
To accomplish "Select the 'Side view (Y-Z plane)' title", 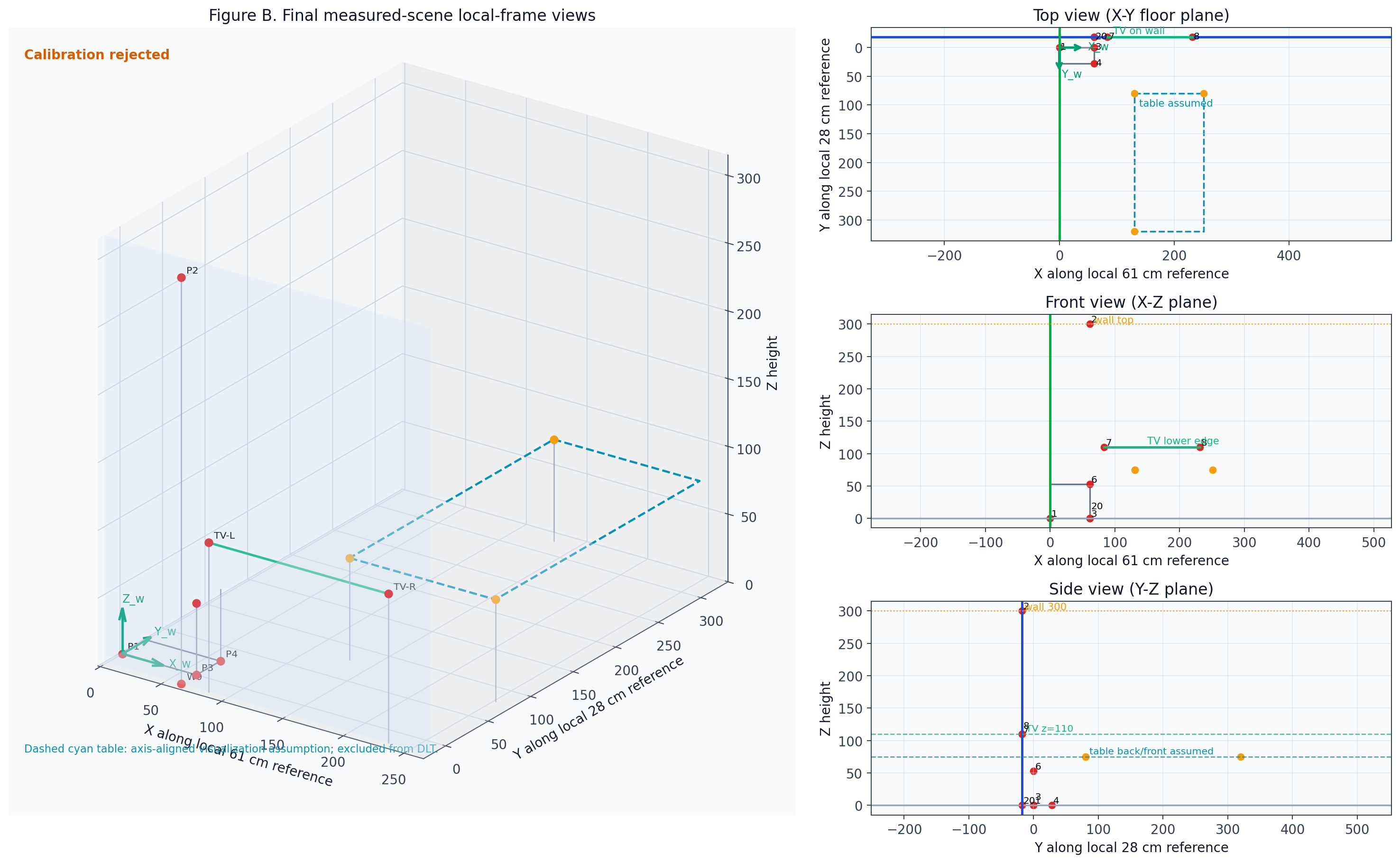I will coord(1131,589).
